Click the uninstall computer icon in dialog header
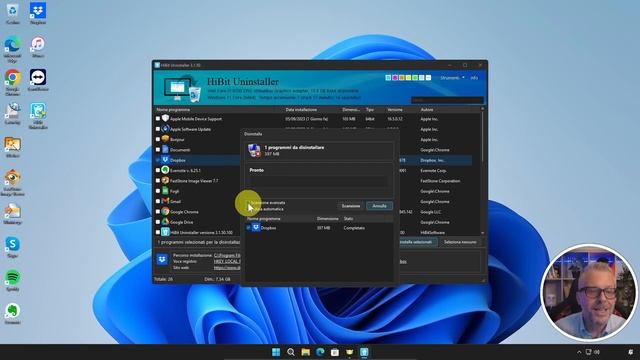 254,150
